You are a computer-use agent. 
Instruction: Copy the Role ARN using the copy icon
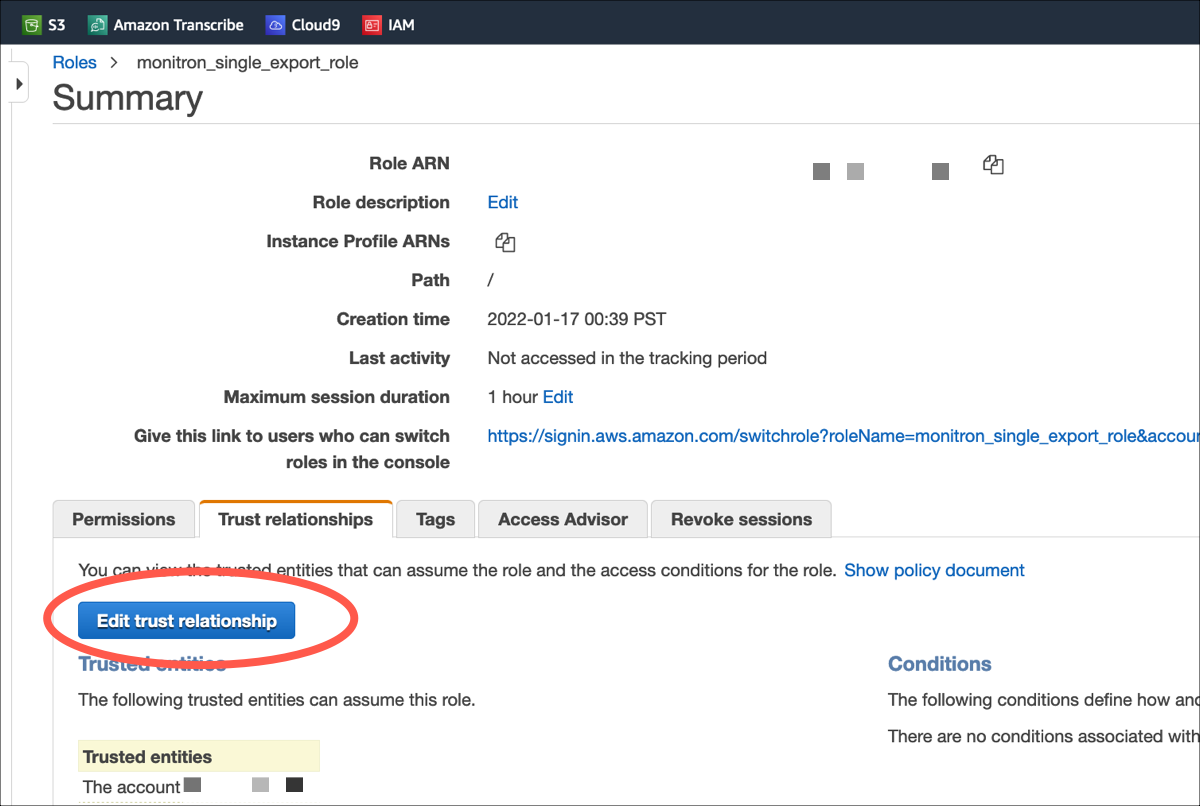(993, 164)
